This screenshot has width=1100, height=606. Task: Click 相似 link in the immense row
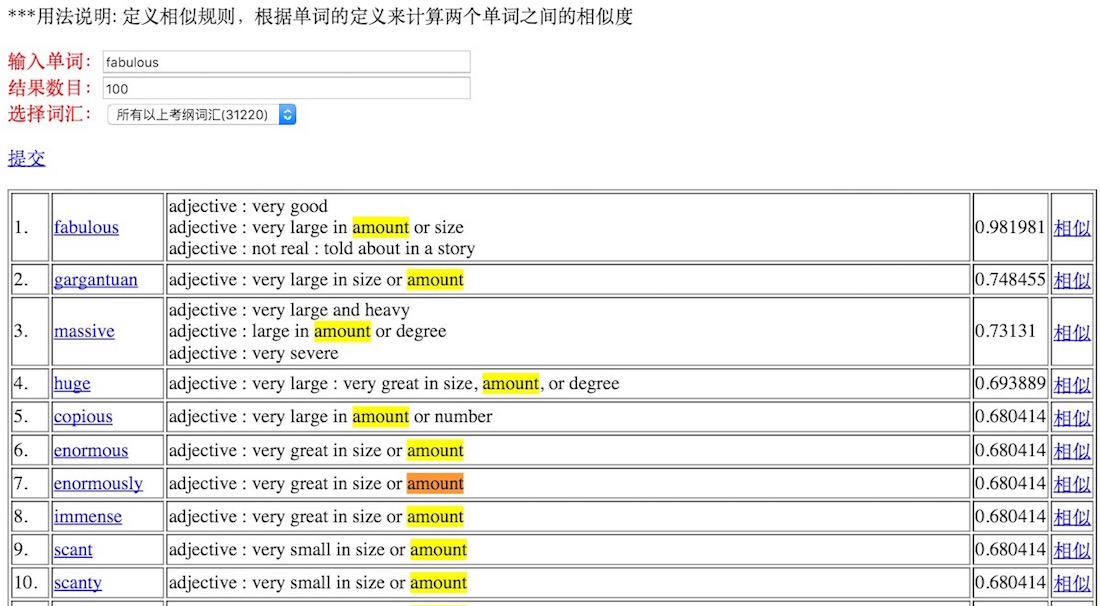[x=1072, y=517]
